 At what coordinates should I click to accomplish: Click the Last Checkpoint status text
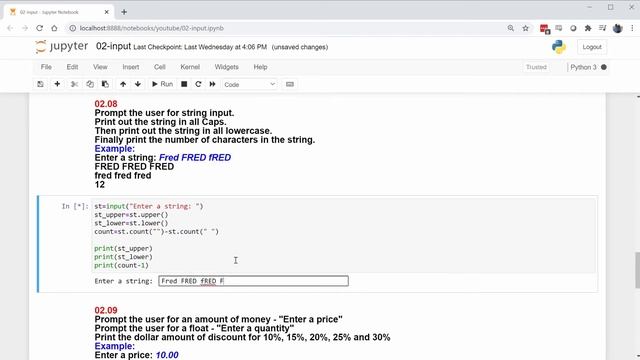click(x=200, y=47)
